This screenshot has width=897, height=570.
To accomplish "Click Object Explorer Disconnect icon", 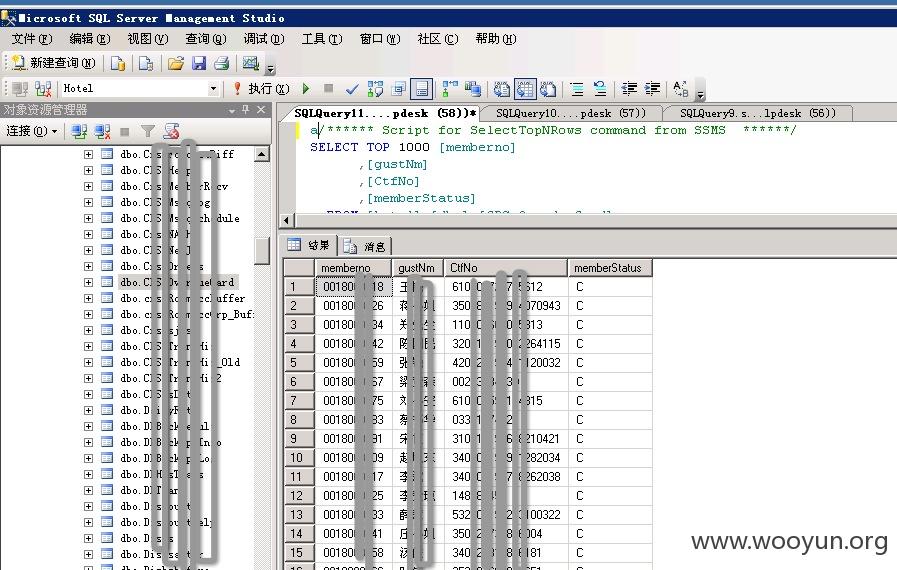I will (x=102, y=131).
